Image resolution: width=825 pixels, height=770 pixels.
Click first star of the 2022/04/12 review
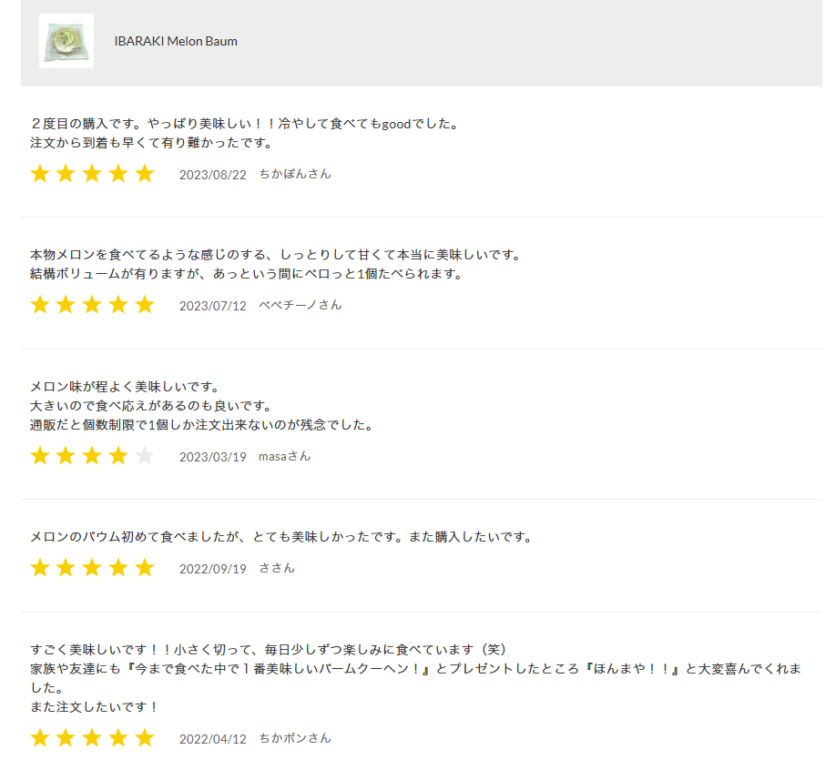(40, 738)
